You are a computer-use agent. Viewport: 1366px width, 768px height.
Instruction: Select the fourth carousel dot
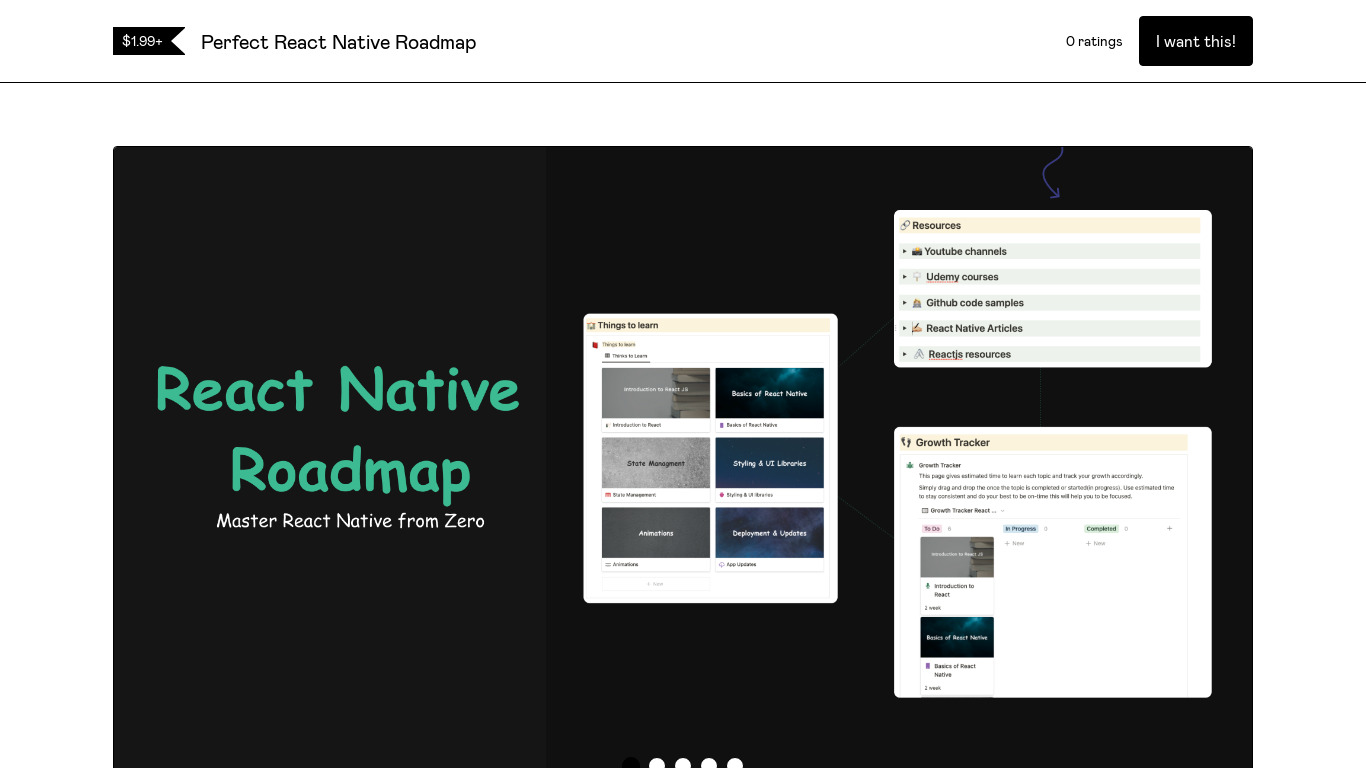(709, 764)
